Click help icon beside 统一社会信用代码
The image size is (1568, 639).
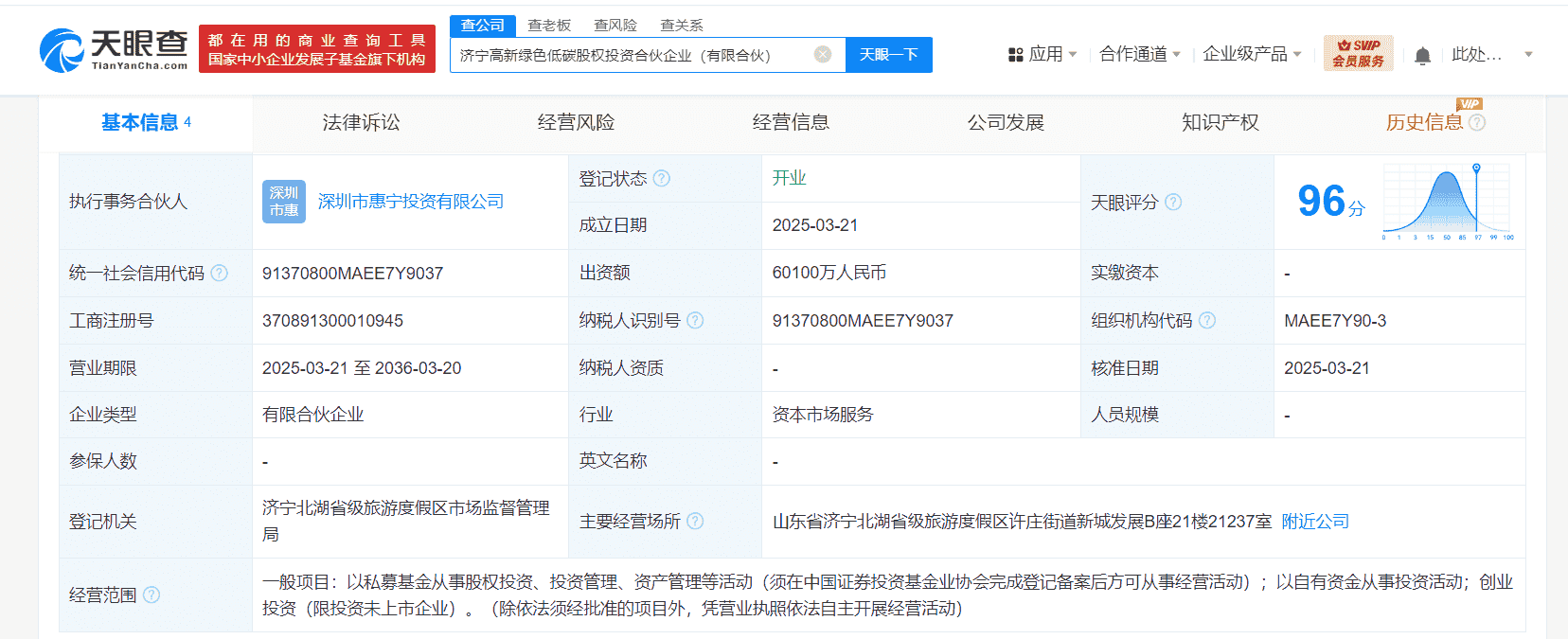coord(220,273)
